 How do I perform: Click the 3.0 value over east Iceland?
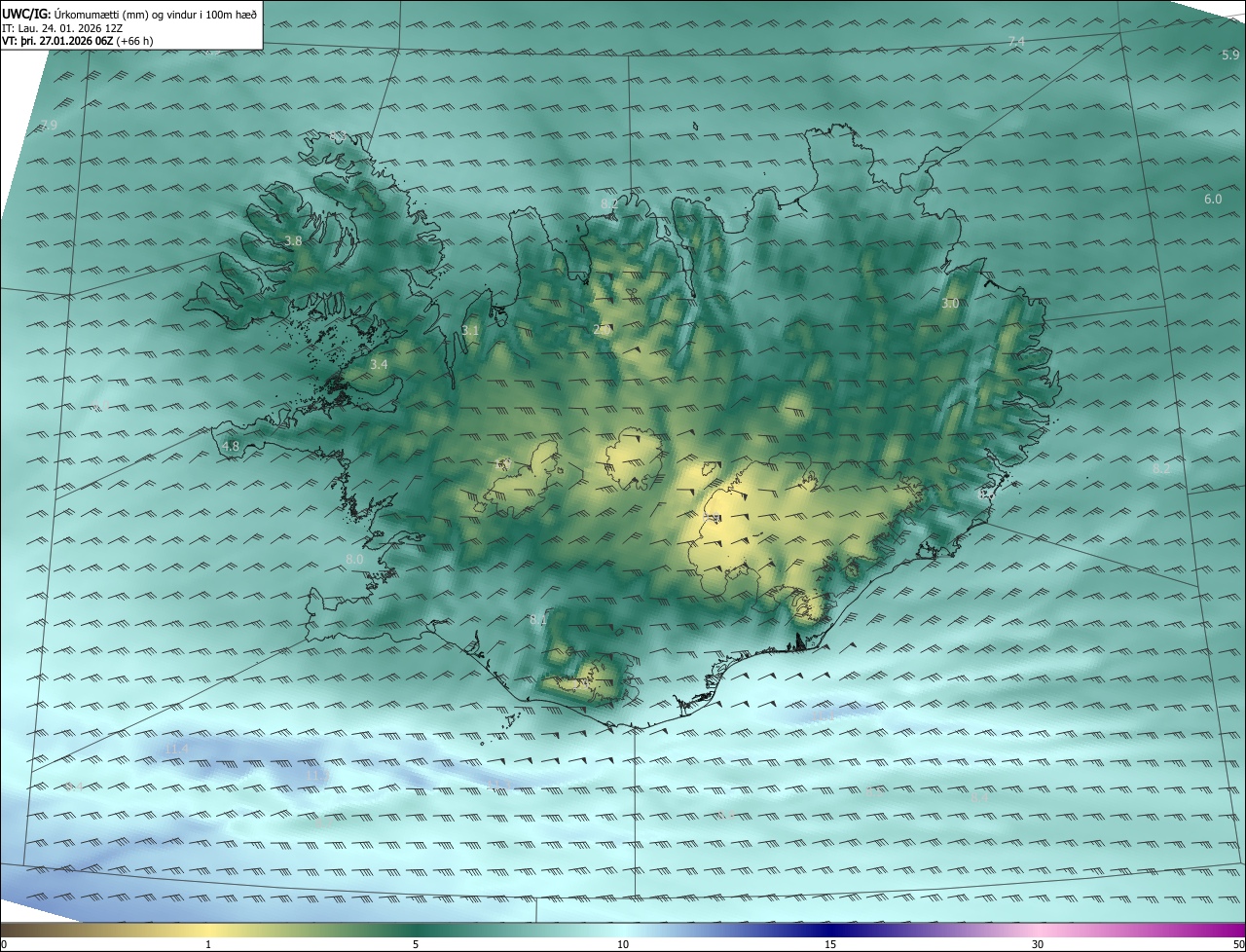(950, 304)
